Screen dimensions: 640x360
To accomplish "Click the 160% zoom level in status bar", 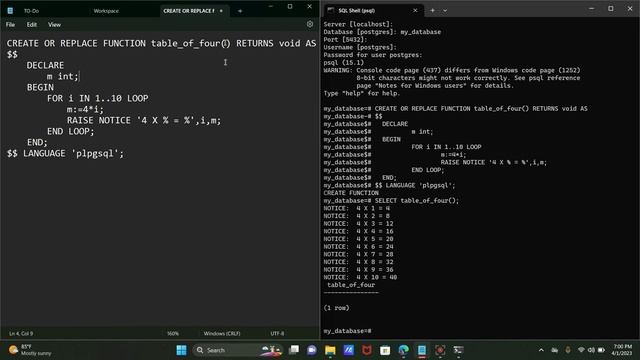I will point(173,333).
